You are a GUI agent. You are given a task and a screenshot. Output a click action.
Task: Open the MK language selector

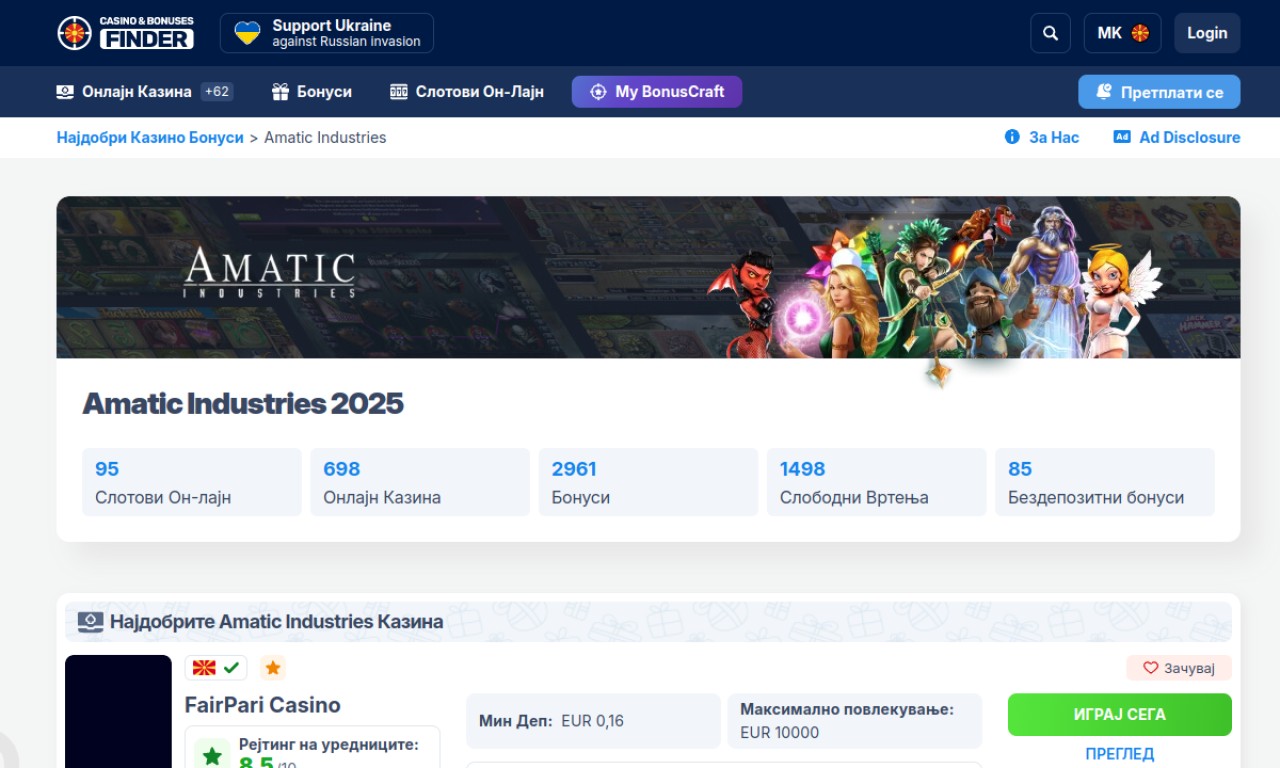pyautogui.click(x=1122, y=33)
